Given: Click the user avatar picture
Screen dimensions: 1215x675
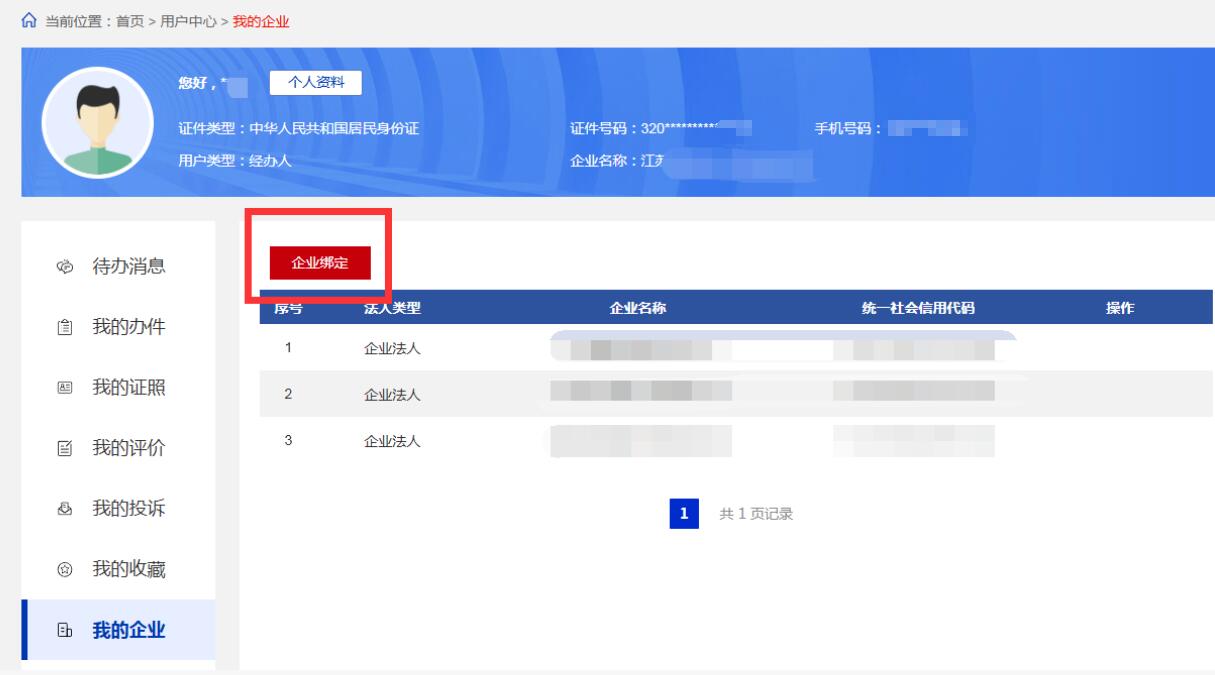Looking at the screenshot, I should click(x=92, y=122).
